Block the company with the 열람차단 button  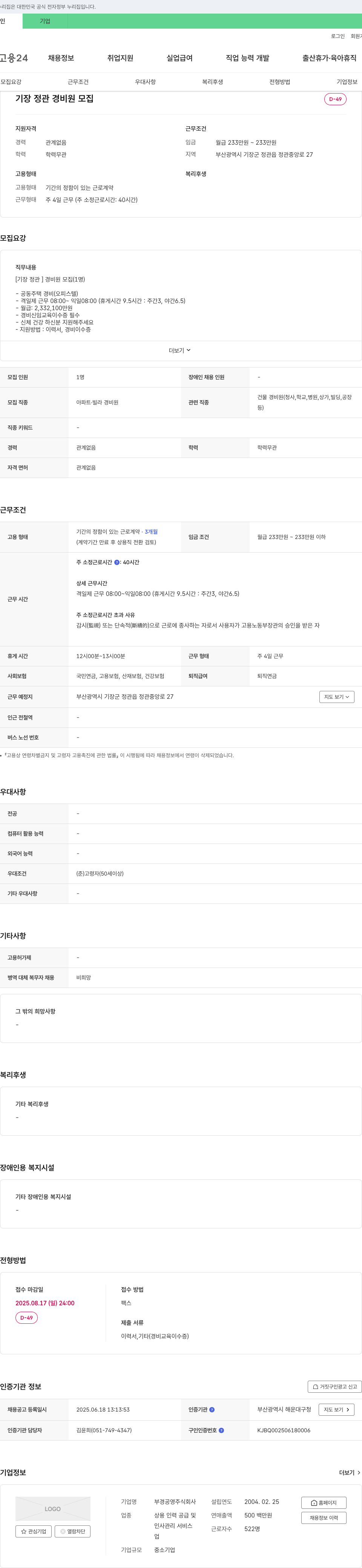72,1531
